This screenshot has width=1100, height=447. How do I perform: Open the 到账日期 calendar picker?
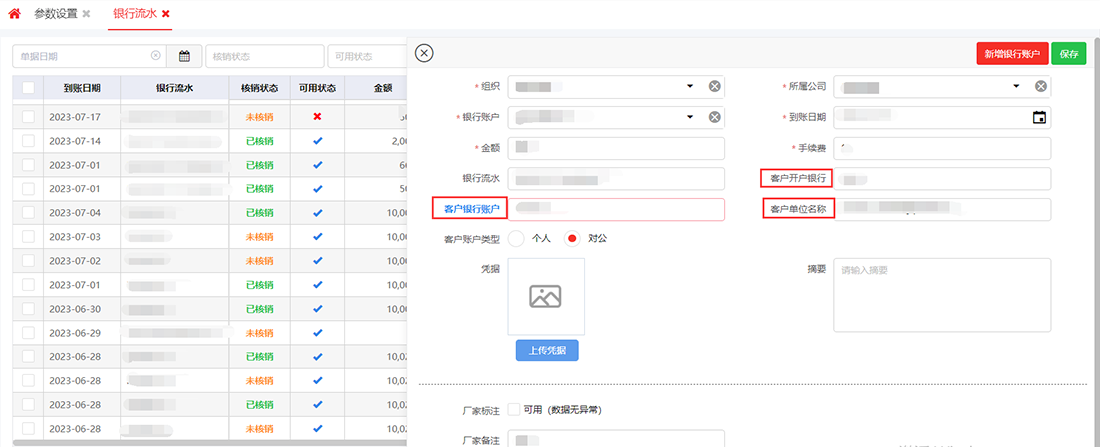[1039, 118]
